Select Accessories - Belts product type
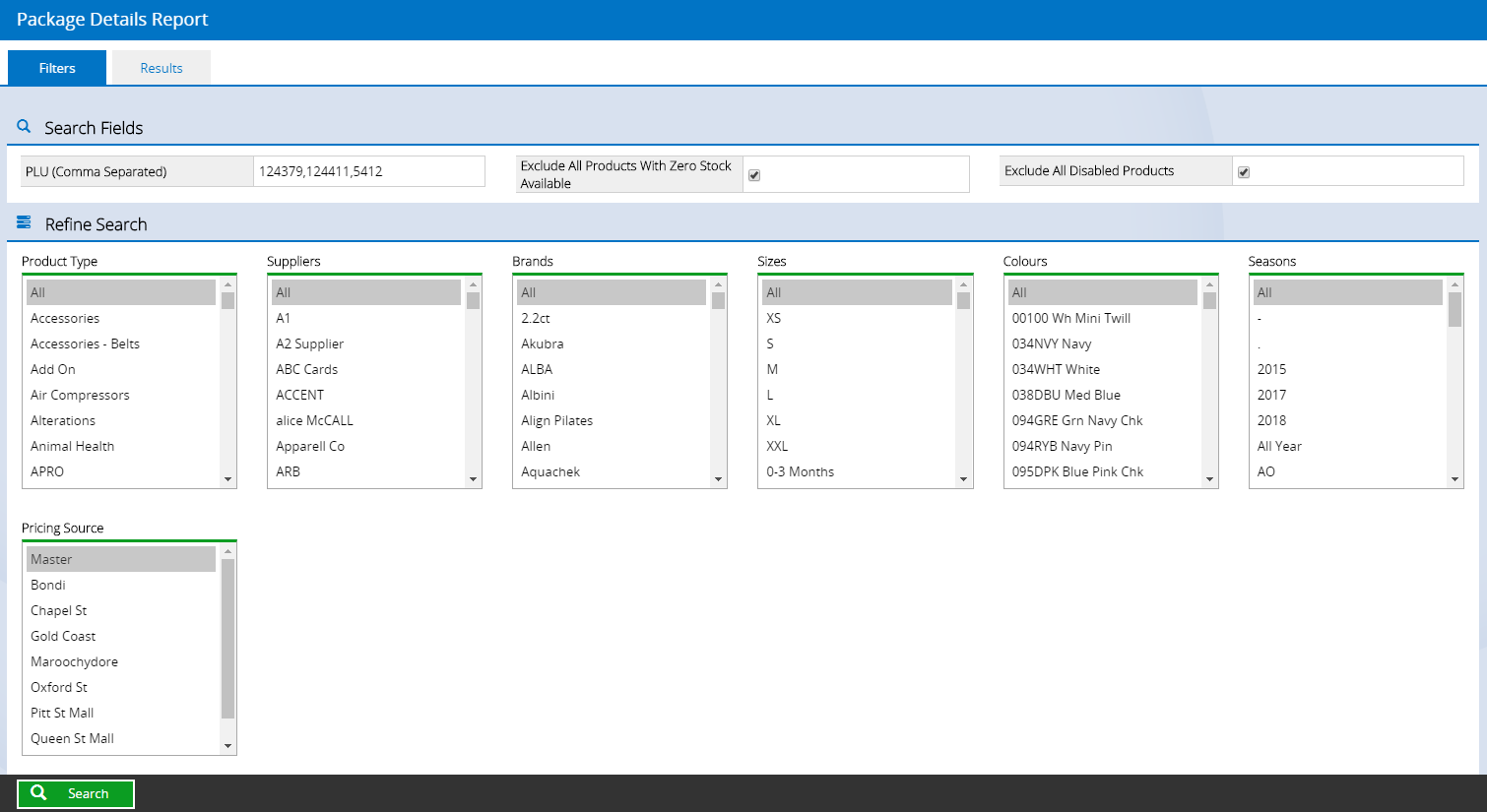This screenshot has height=812, width=1487. click(x=121, y=344)
